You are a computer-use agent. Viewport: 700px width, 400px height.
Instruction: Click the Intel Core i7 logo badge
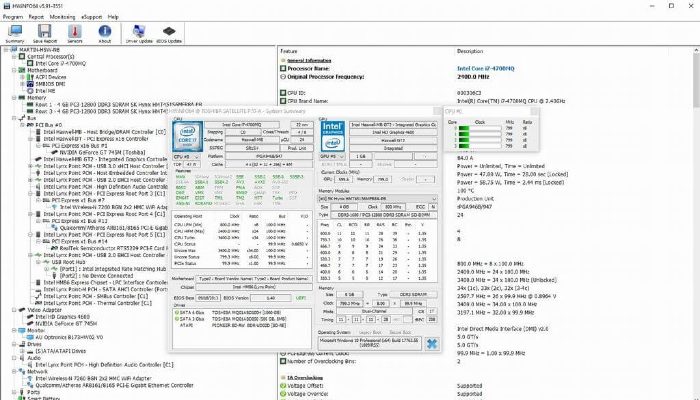click(x=188, y=136)
